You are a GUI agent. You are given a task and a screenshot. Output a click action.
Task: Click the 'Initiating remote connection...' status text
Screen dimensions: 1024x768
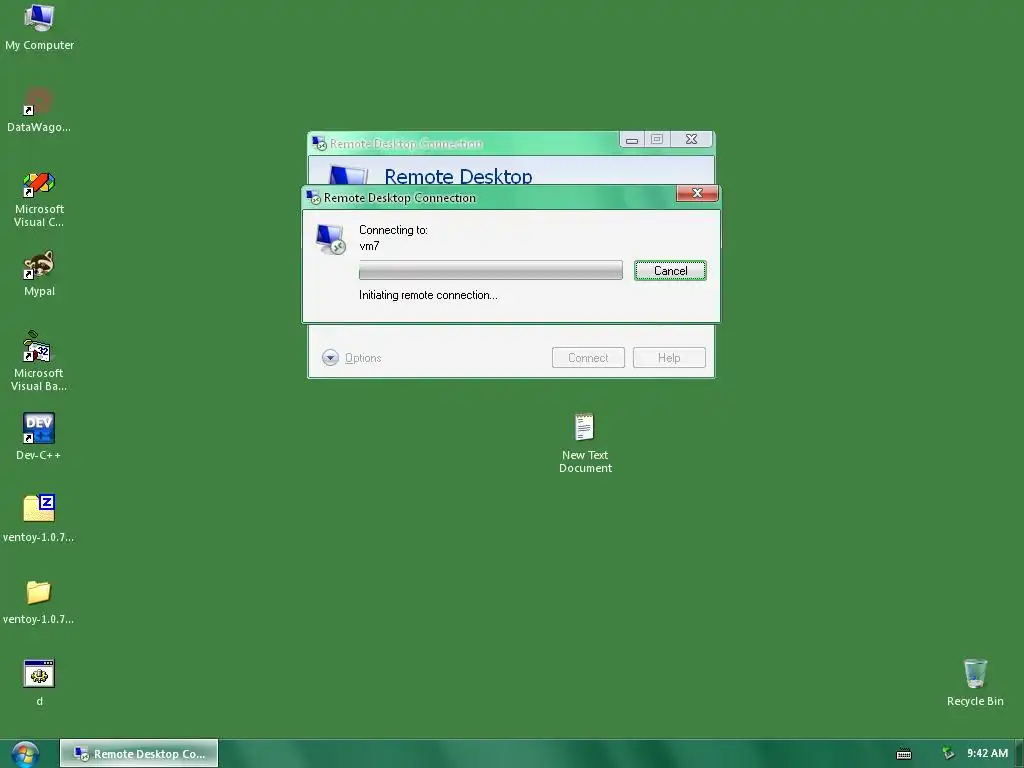428,295
